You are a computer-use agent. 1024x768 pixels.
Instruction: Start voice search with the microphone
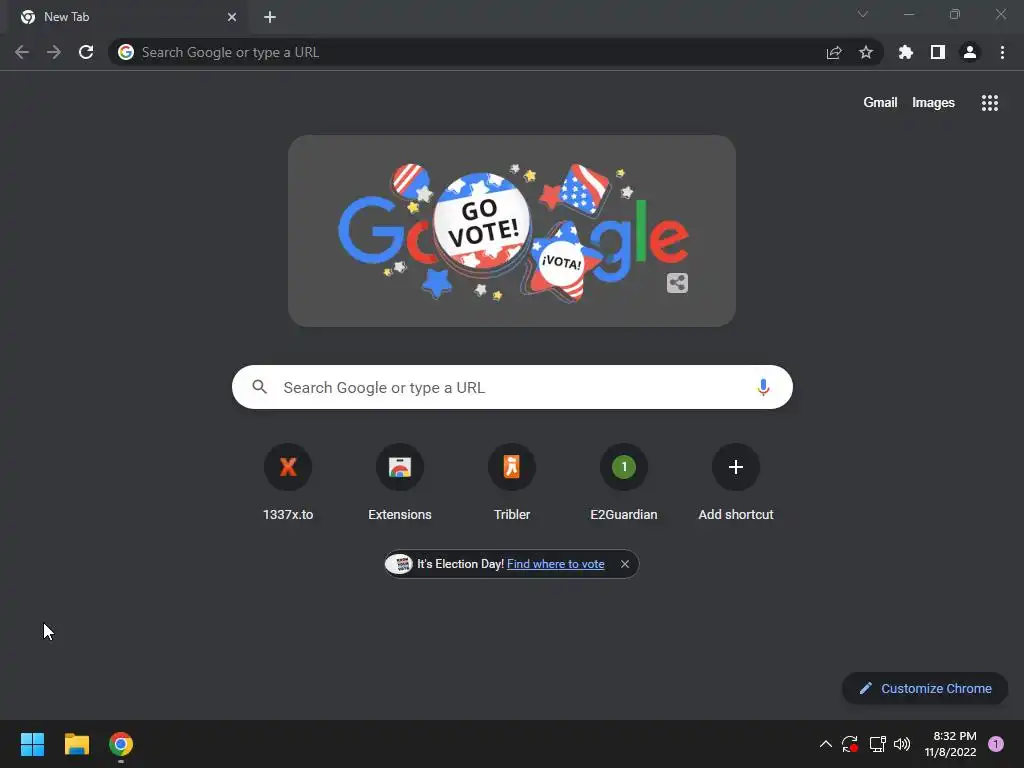[x=763, y=387]
